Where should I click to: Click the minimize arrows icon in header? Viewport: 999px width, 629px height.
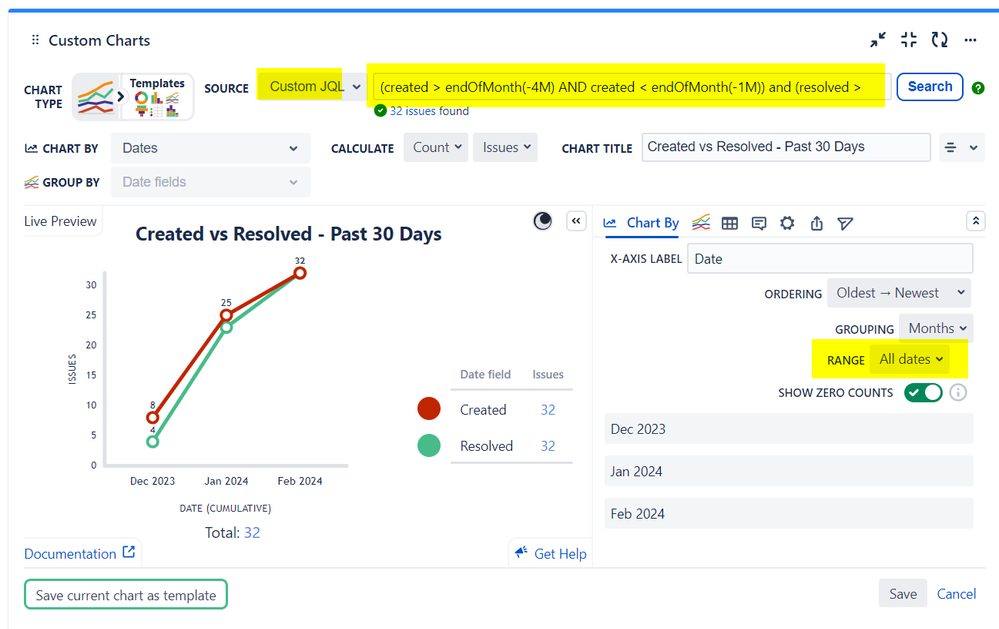pos(878,40)
